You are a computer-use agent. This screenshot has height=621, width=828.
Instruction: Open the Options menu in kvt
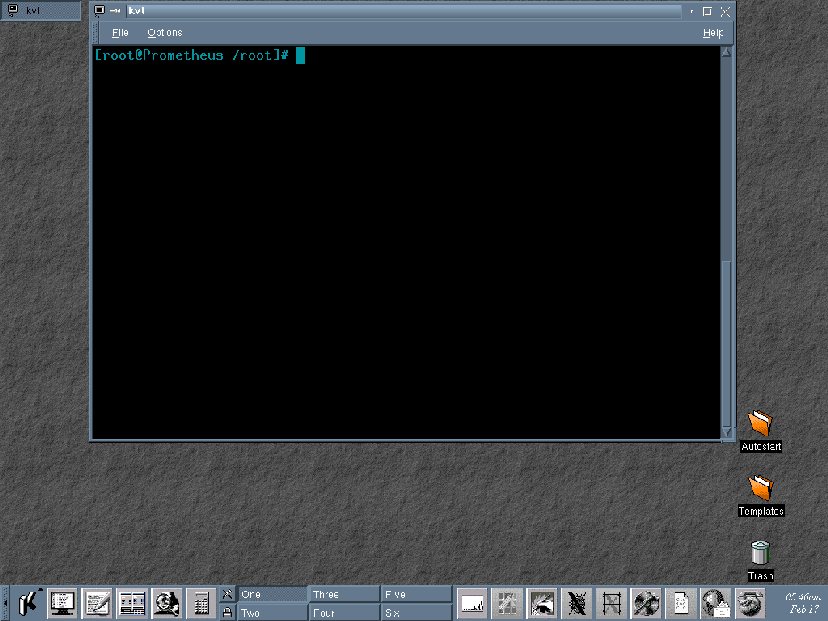pos(165,33)
